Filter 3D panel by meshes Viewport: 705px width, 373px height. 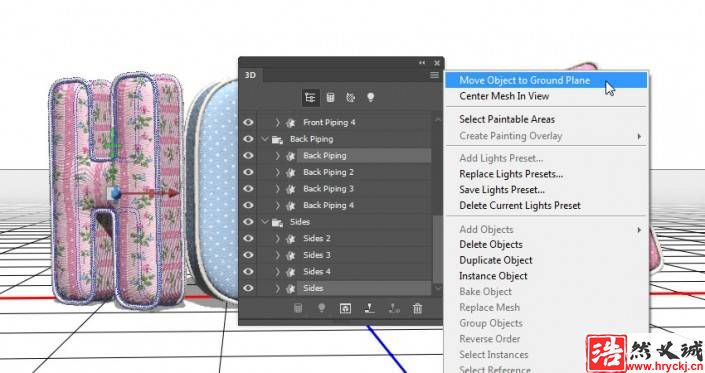[330, 98]
